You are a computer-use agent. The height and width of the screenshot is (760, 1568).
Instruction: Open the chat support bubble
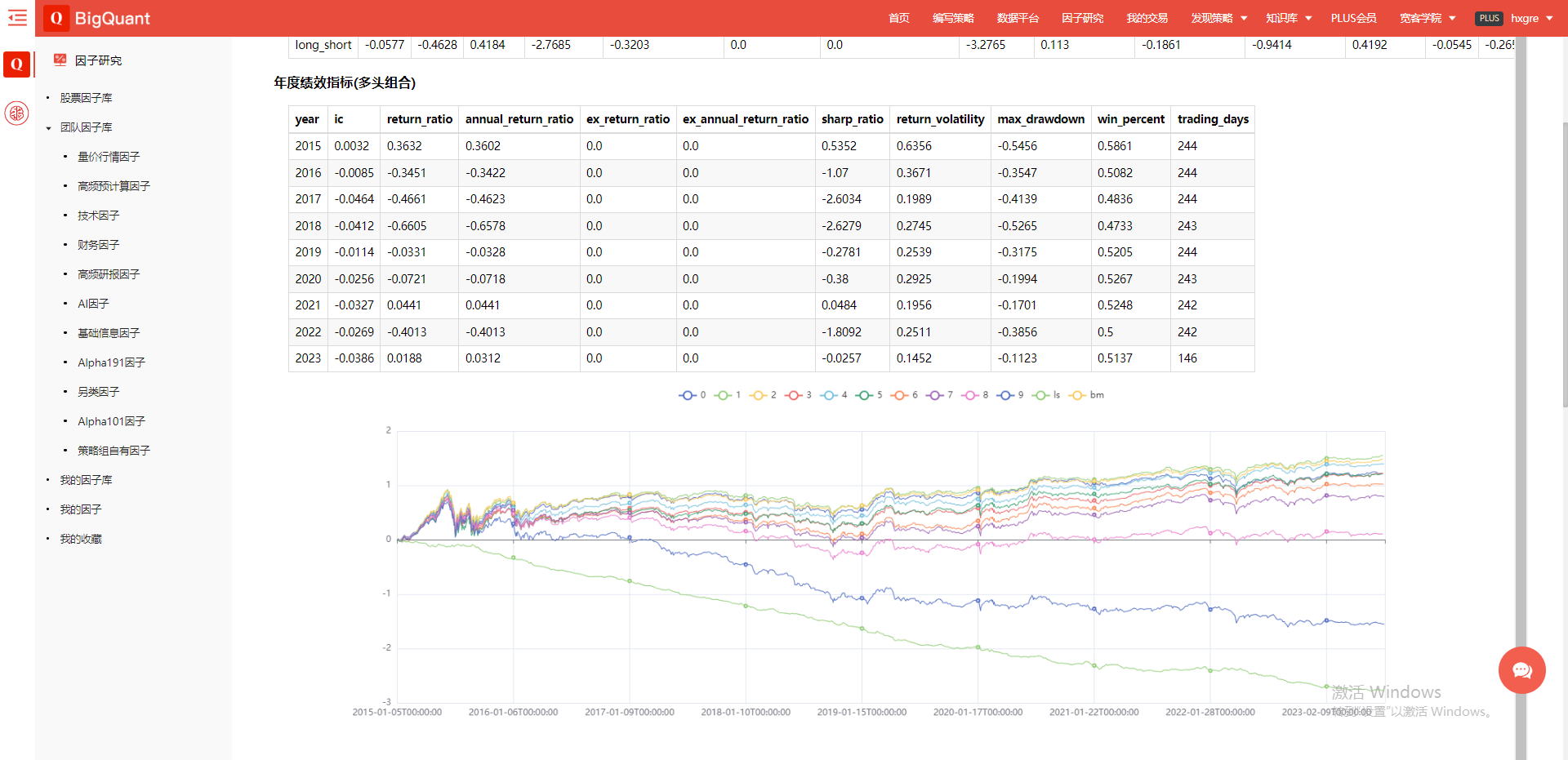[x=1521, y=670]
